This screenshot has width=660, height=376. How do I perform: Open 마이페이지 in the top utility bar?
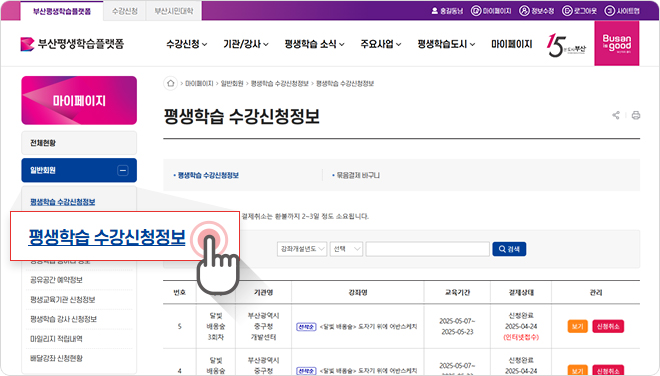[491, 11]
